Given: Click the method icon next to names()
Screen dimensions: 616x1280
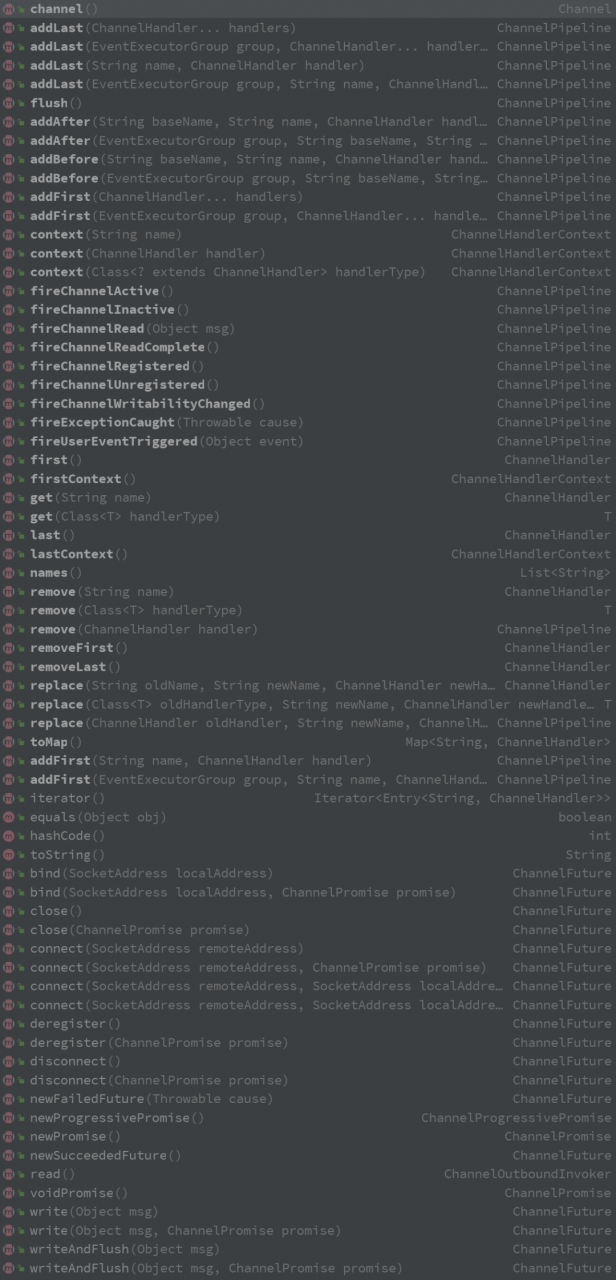Looking at the screenshot, I should pyautogui.click(x=9, y=573).
